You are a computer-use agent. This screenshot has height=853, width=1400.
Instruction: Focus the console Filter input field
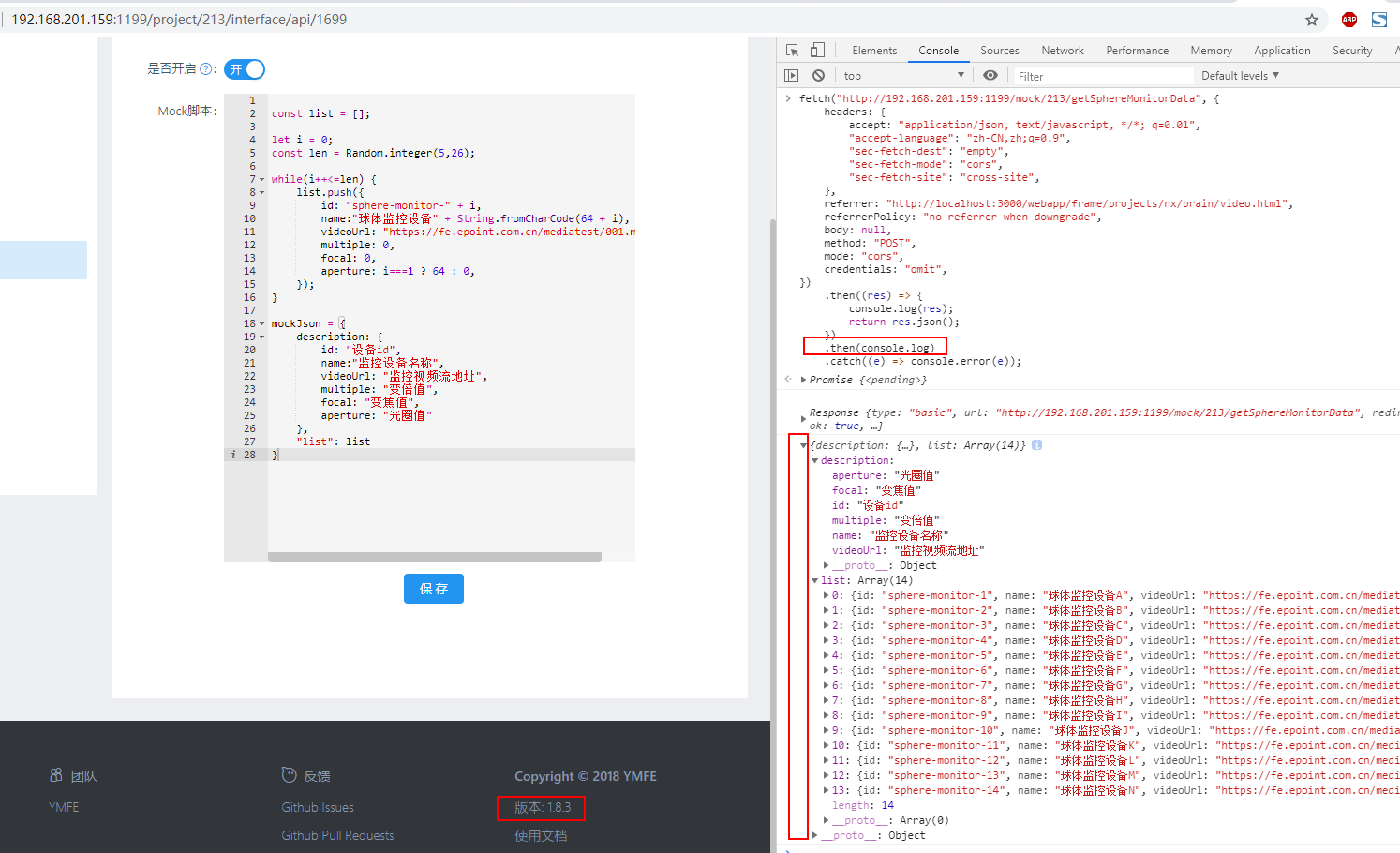(x=1102, y=76)
